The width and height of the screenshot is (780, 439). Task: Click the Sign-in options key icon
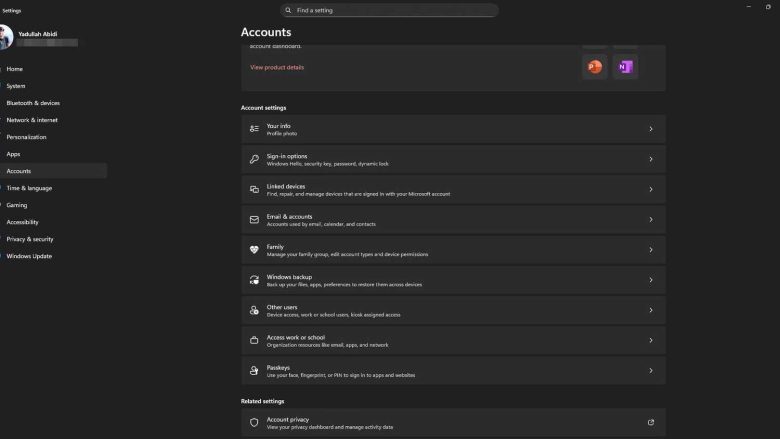254,159
